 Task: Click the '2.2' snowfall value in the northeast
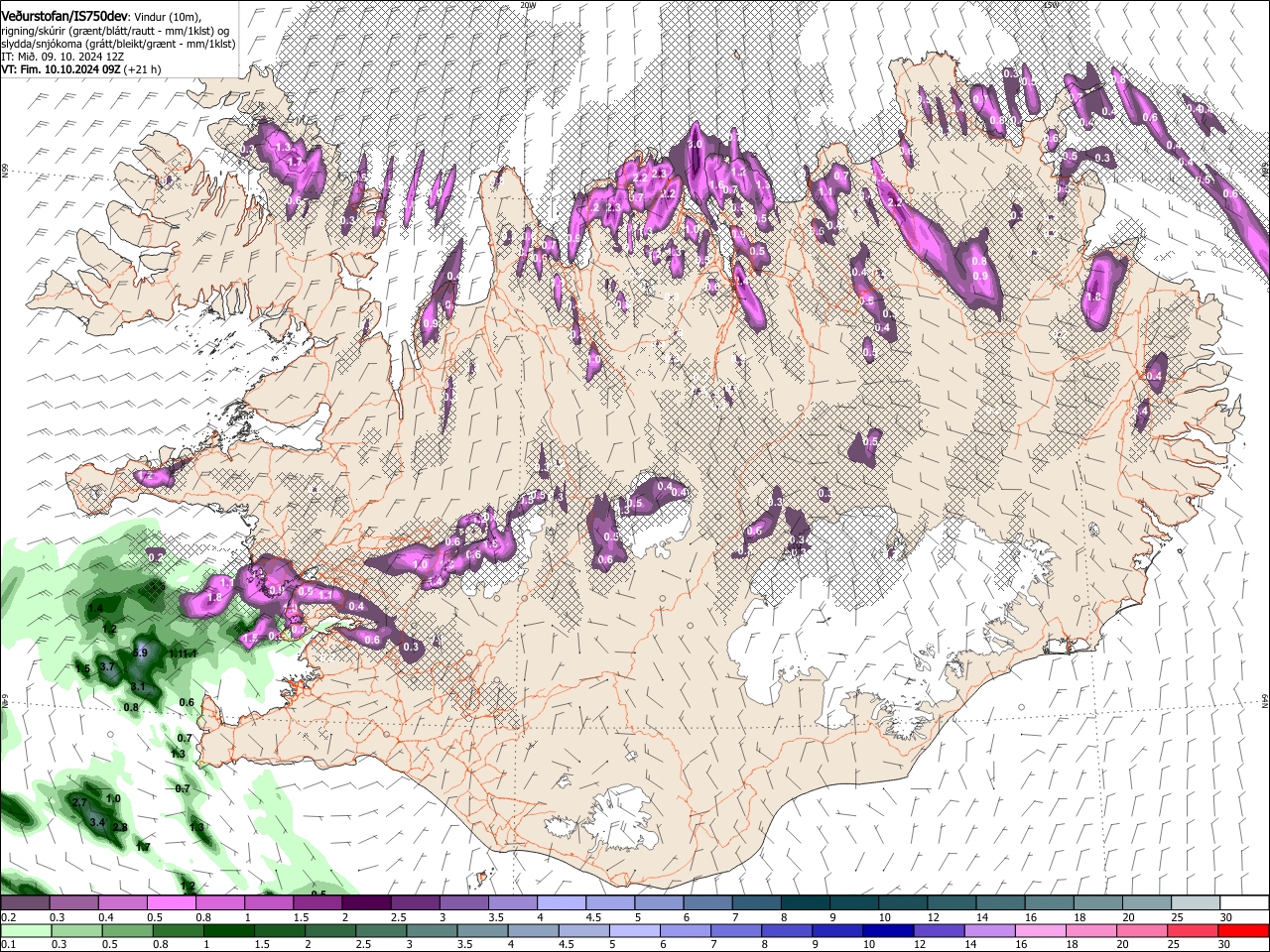point(895,202)
